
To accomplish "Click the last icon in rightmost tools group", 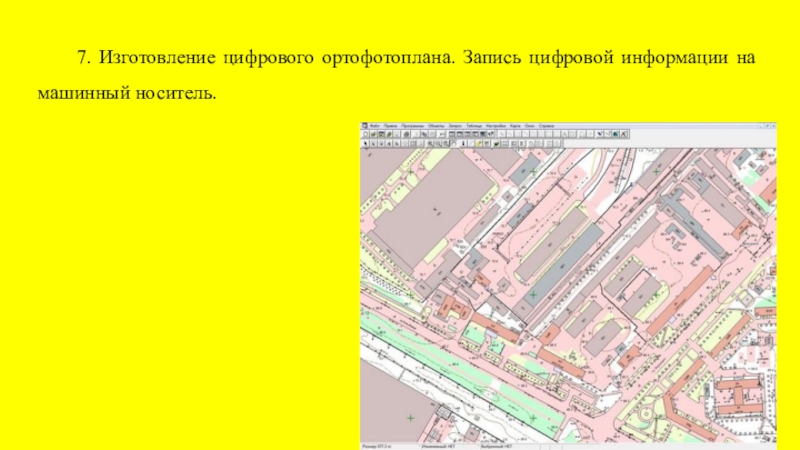I will [623, 134].
